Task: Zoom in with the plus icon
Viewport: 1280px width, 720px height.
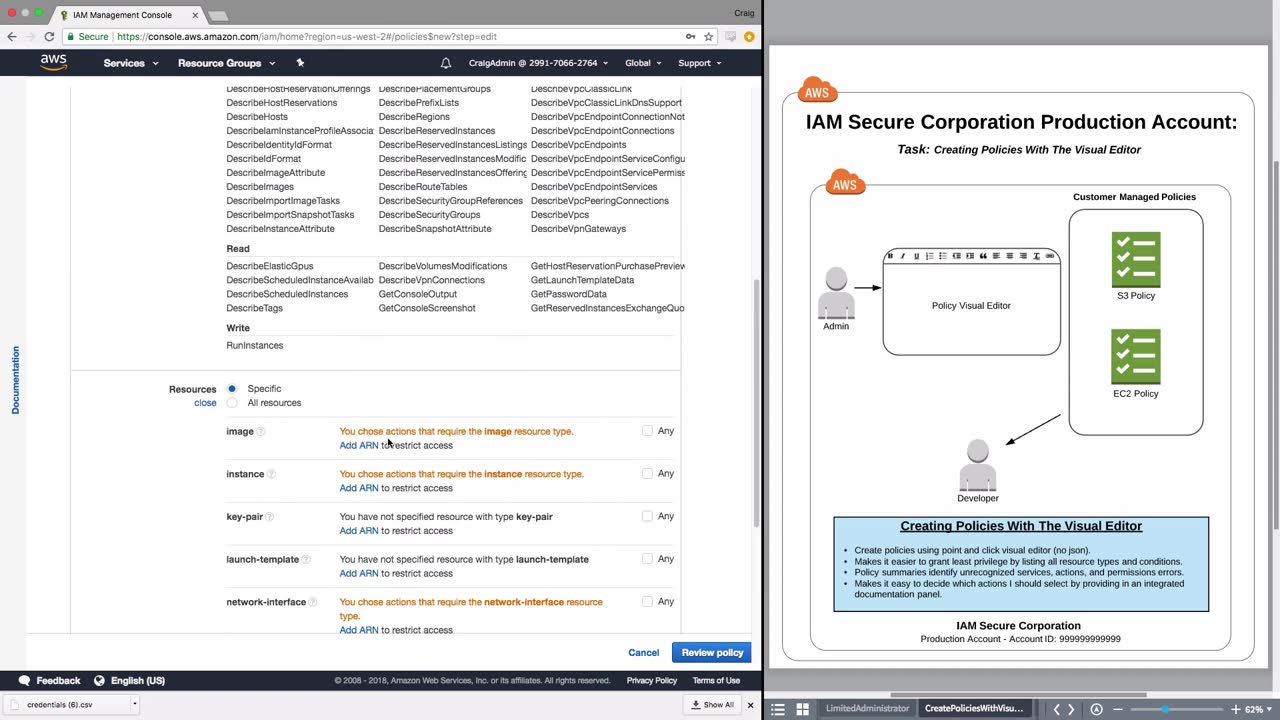Action: point(1236,709)
